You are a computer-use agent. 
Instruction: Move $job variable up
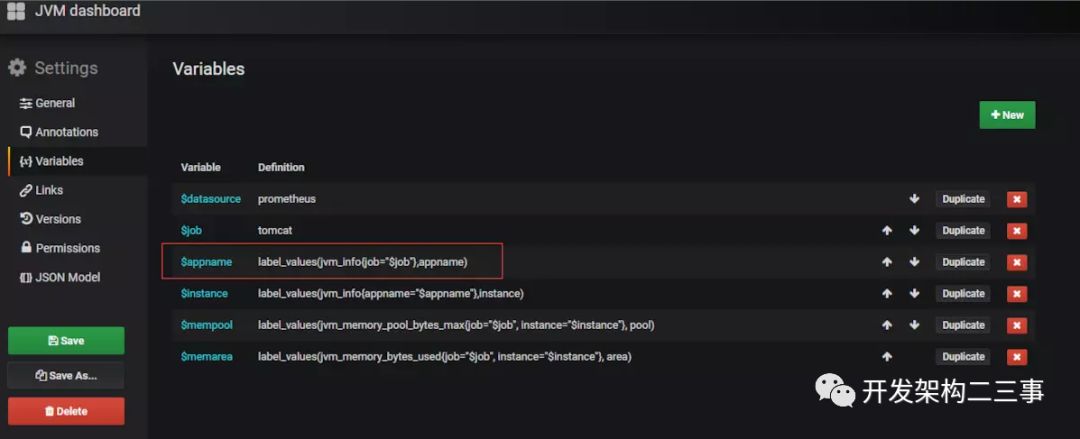887,230
